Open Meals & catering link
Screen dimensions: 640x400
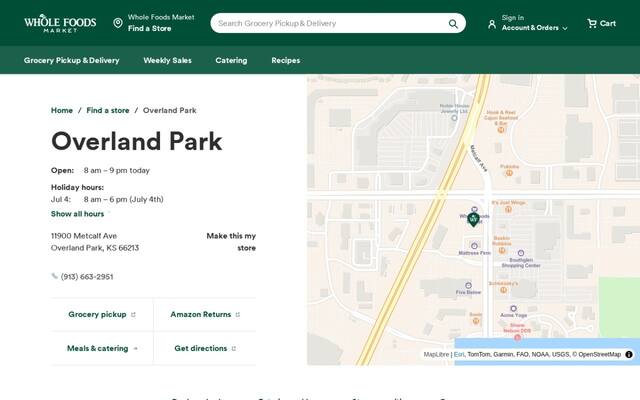click(x=102, y=348)
